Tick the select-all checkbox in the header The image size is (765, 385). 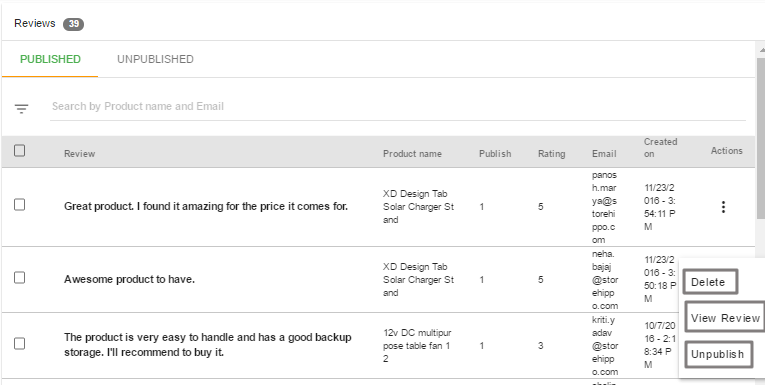(x=20, y=150)
